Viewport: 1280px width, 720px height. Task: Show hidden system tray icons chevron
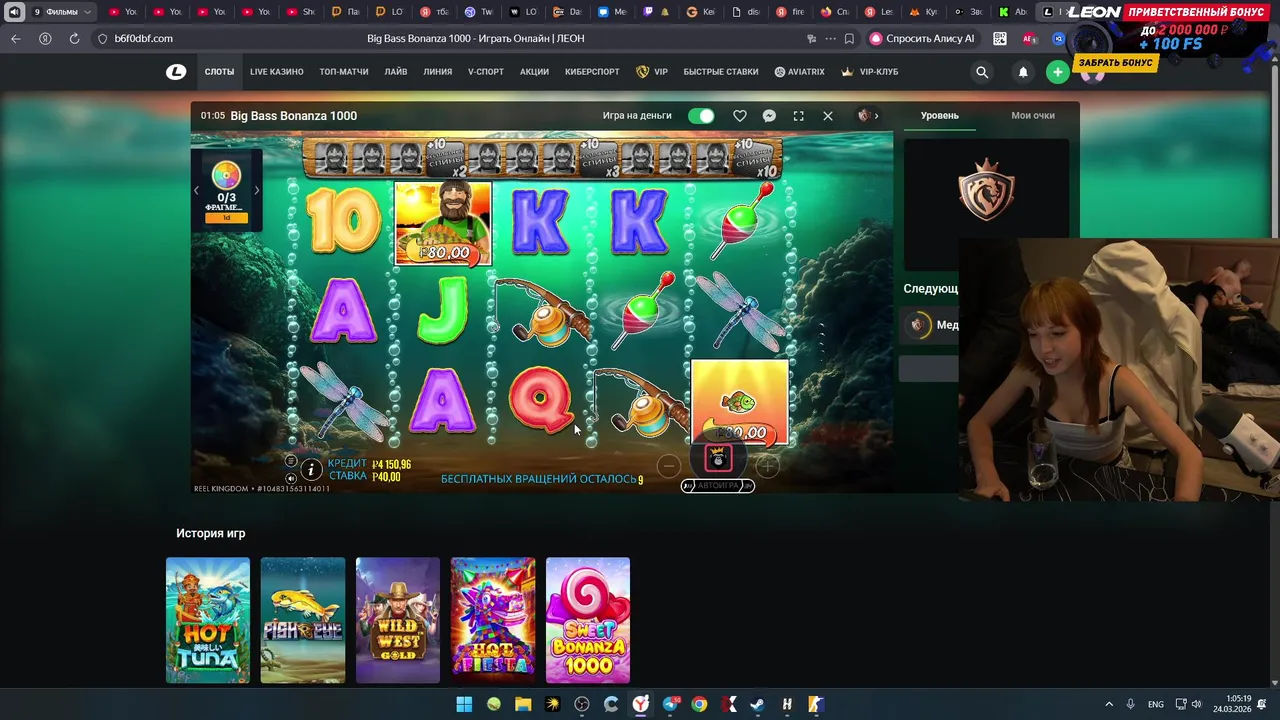click(x=1108, y=704)
